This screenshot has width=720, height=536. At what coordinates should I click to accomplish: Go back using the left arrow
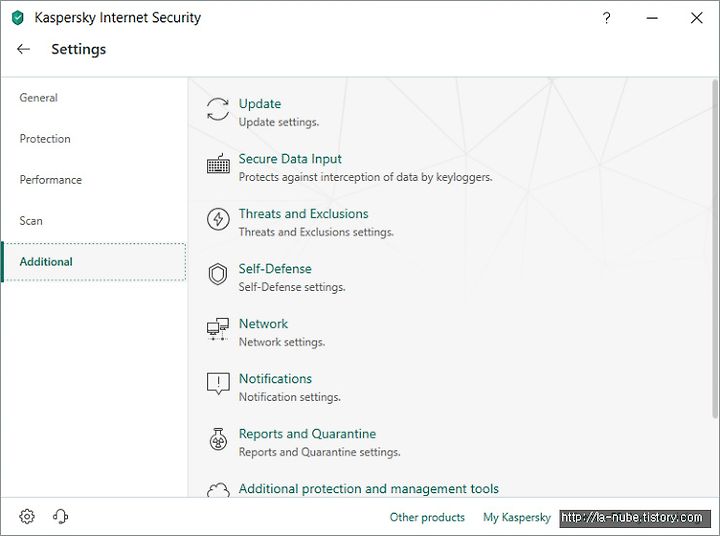(x=23, y=49)
